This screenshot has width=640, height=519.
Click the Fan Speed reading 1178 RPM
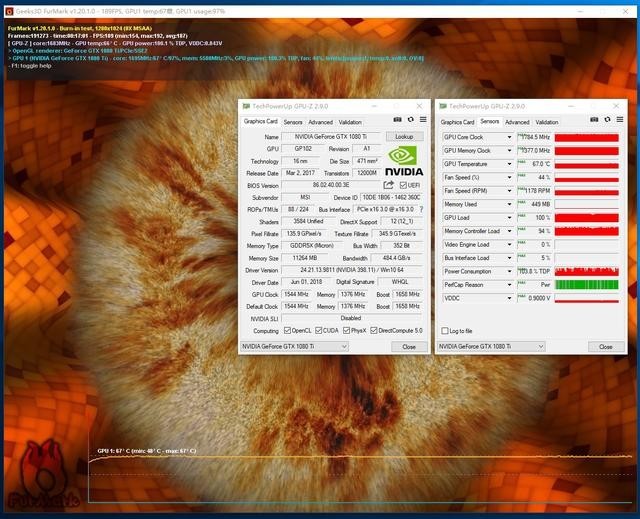pos(534,191)
